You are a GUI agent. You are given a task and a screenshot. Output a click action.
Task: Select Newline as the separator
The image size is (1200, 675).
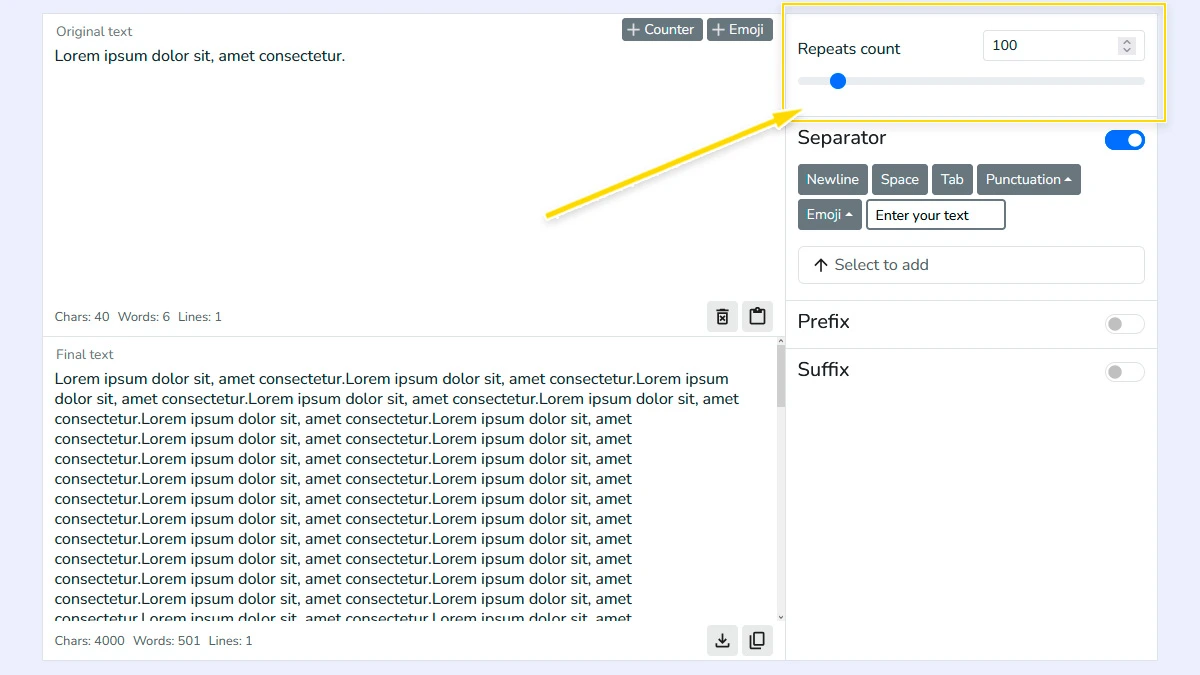(x=832, y=179)
